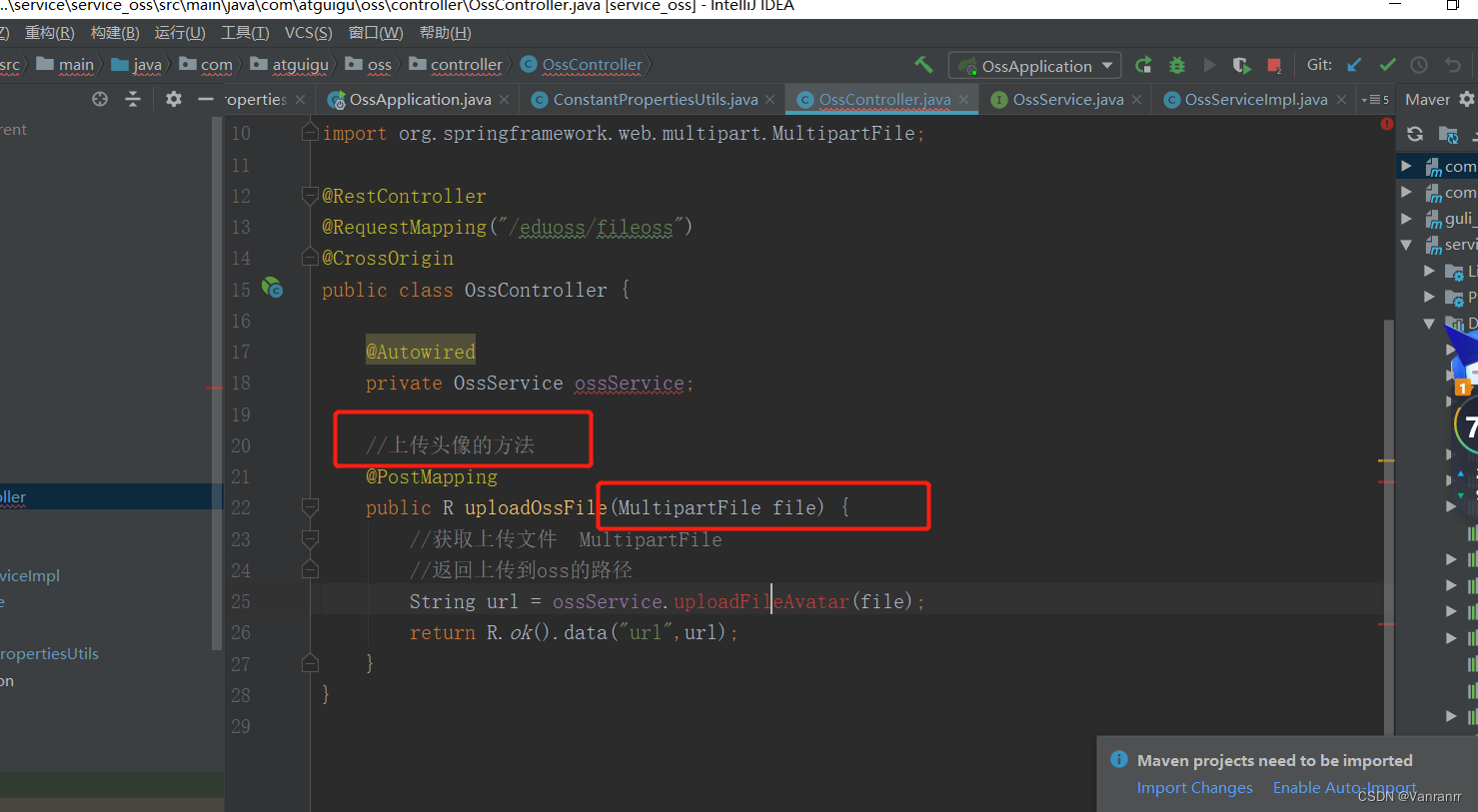Click uploadFileAvatar in line 25
Screen dimensions: 1478x812
point(761,601)
